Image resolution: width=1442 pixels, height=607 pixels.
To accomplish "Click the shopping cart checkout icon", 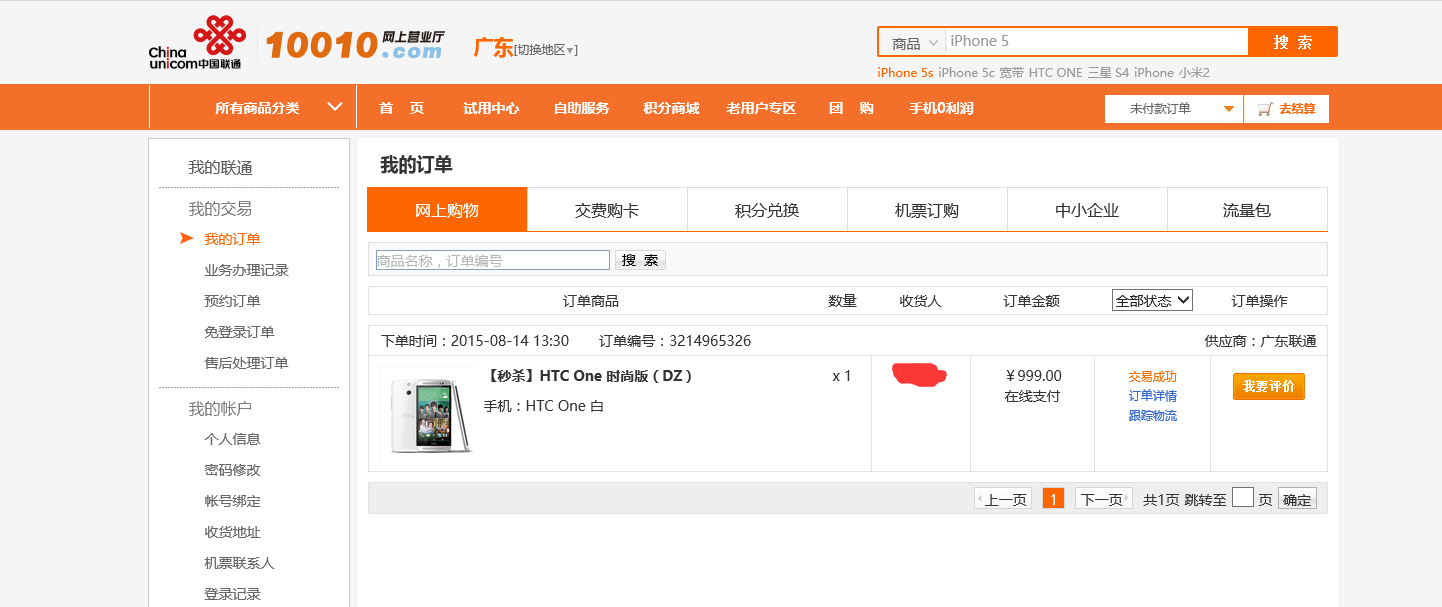I will coord(1265,108).
